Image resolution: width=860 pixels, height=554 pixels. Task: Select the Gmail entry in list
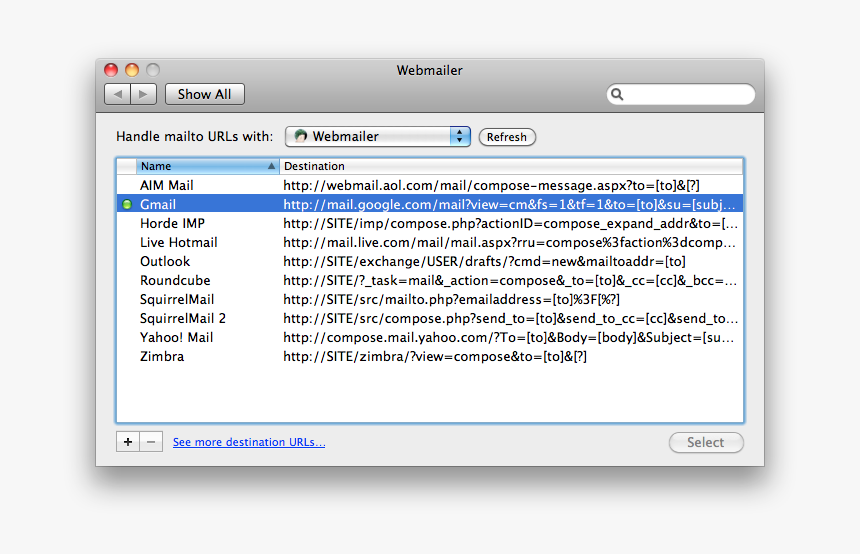(x=430, y=205)
